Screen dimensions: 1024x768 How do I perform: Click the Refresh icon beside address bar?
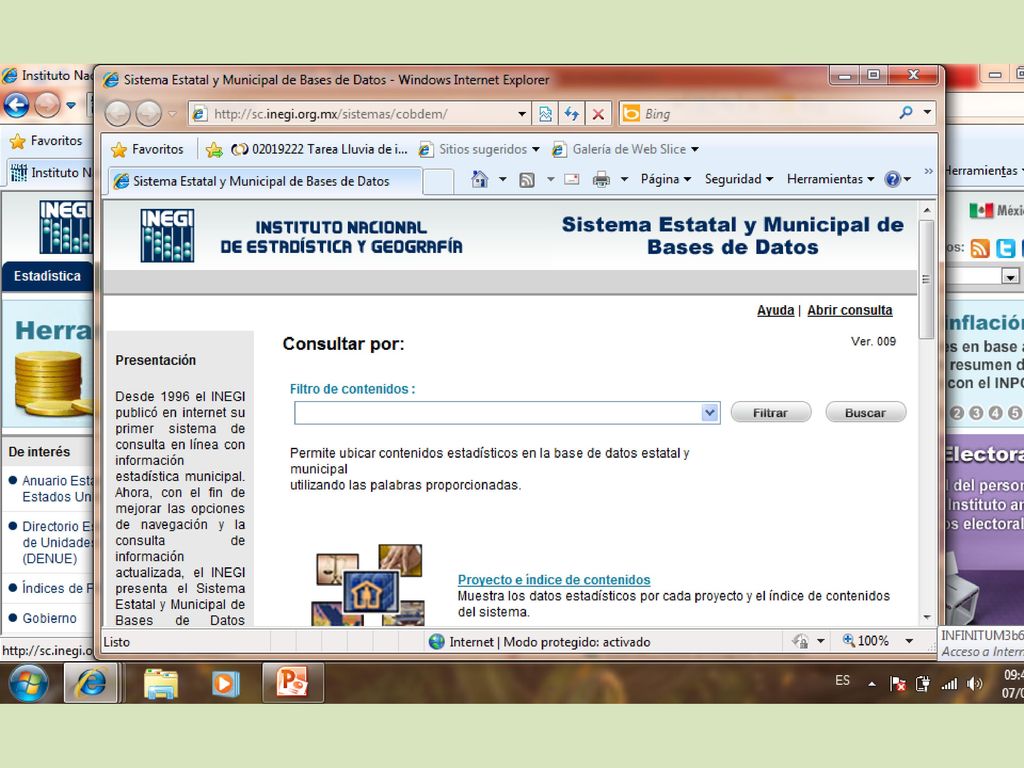[572, 114]
